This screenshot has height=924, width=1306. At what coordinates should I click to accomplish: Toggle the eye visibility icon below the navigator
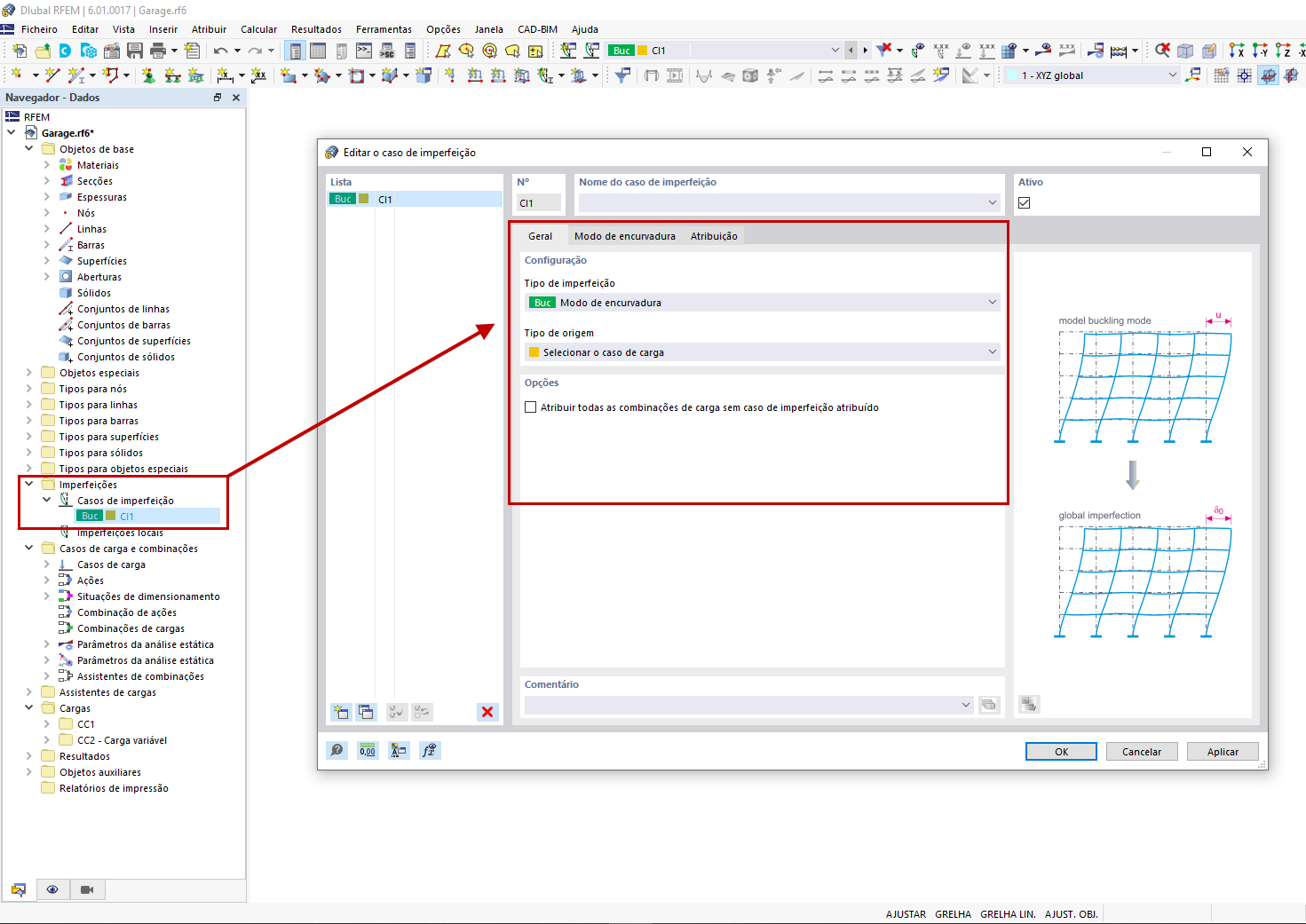tap(52, 889)
